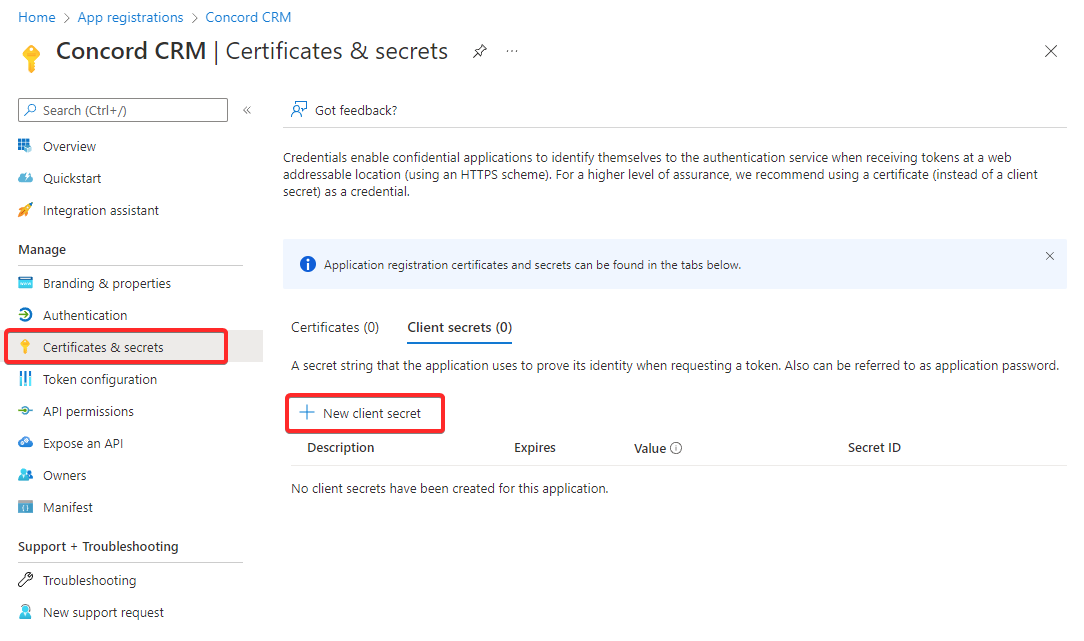The height and width of the screenshot is (641, 1084).
Task: Stay on the Client secrets tab
Action: [459, 327]
